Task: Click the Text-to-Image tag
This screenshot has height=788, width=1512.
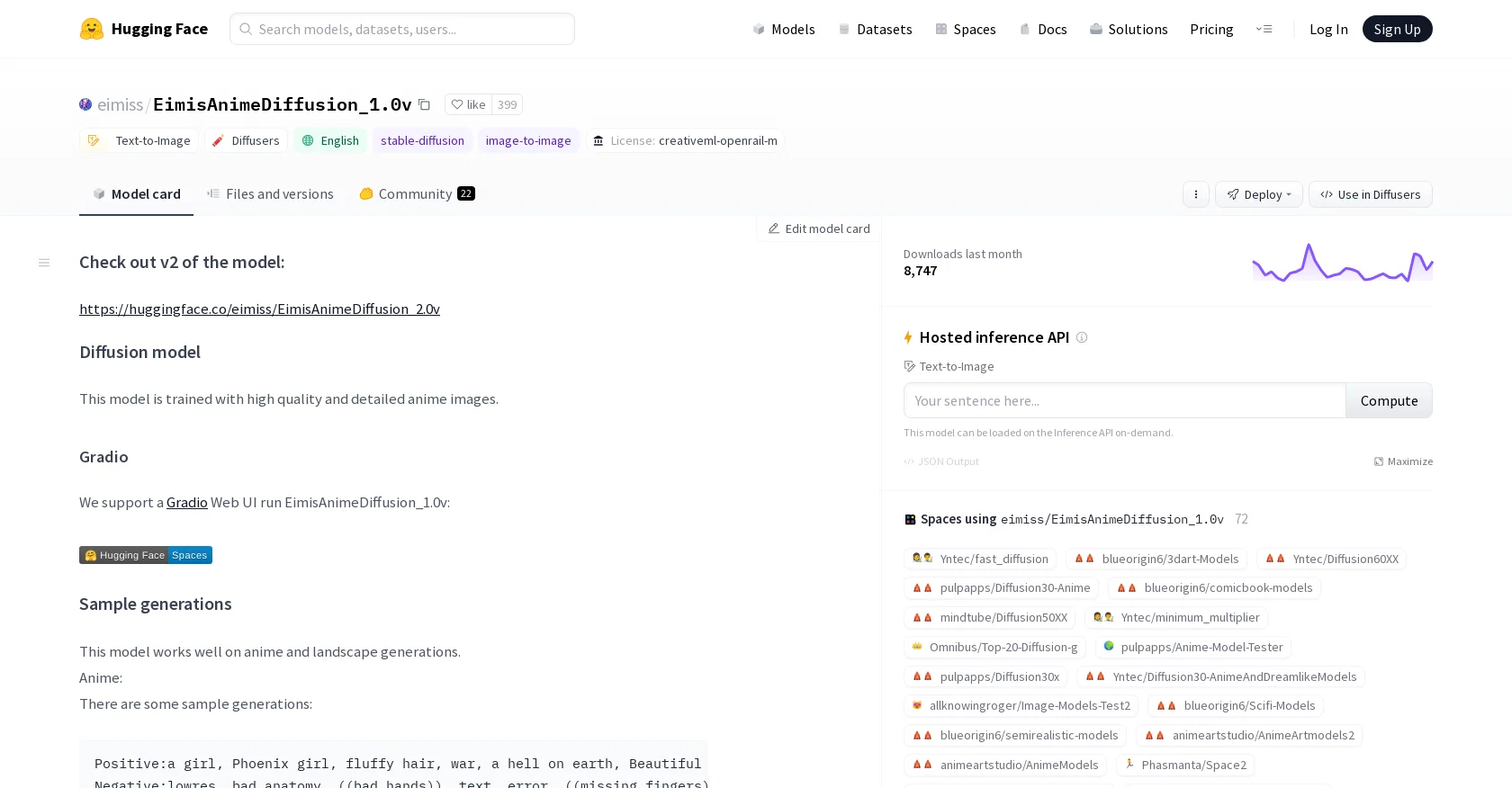Action: click(x=139, y=140)
